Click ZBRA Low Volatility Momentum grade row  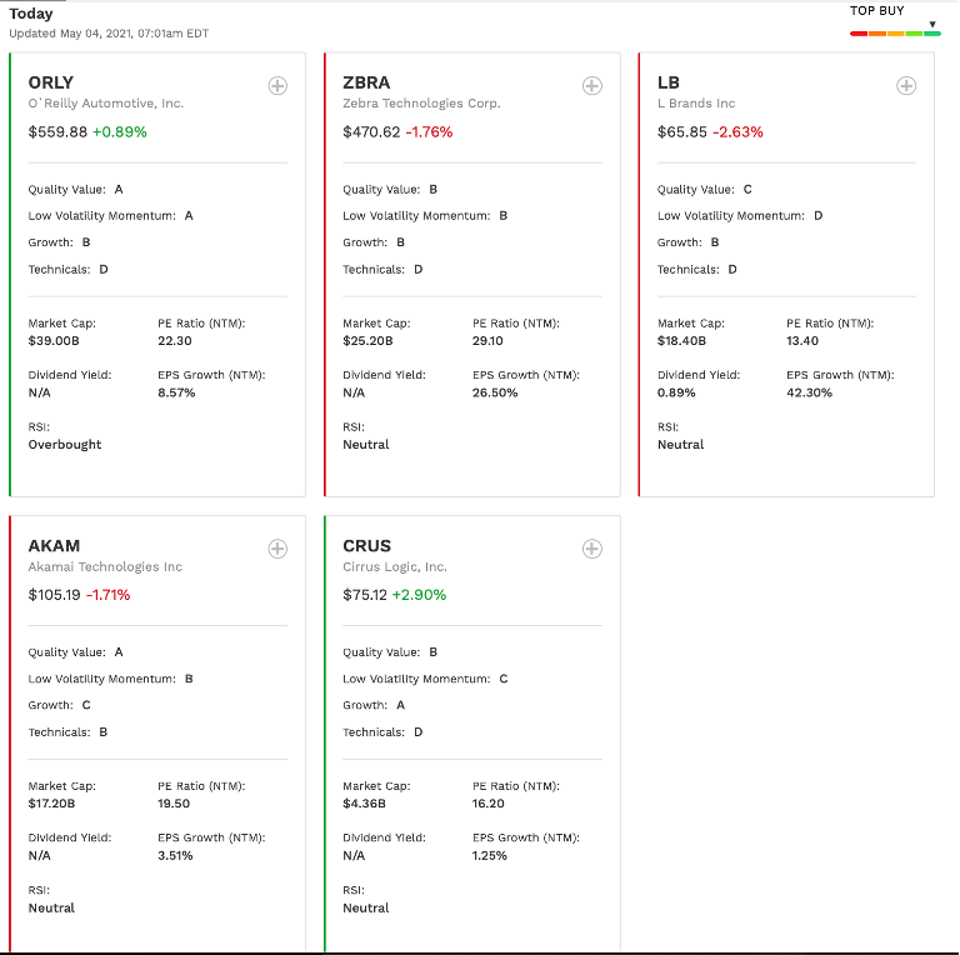click(426, 216)
